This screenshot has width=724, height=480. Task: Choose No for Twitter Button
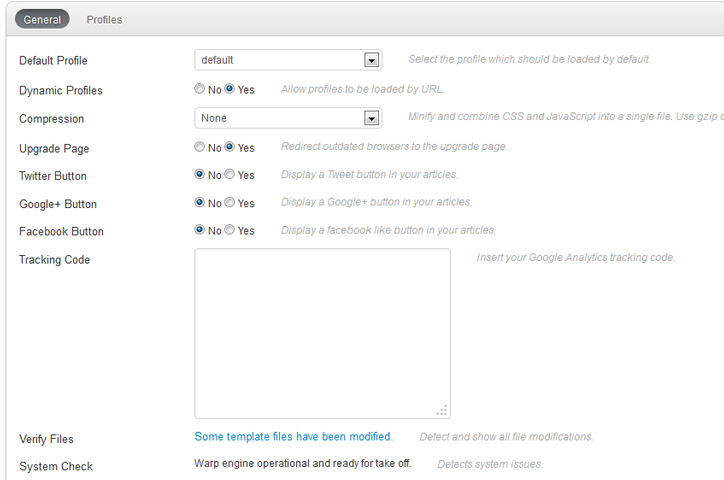[x=200, y=174]
